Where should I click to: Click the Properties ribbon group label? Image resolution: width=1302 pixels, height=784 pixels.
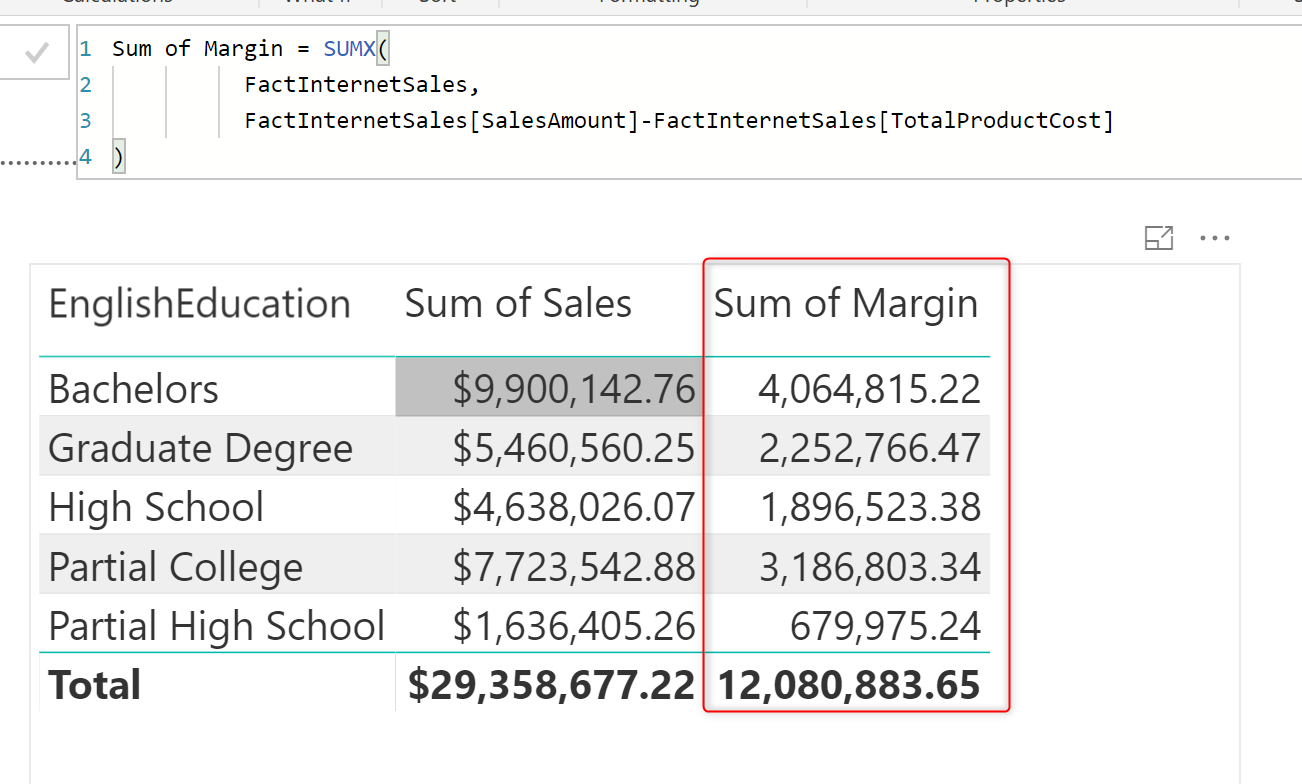(1019, 3)
